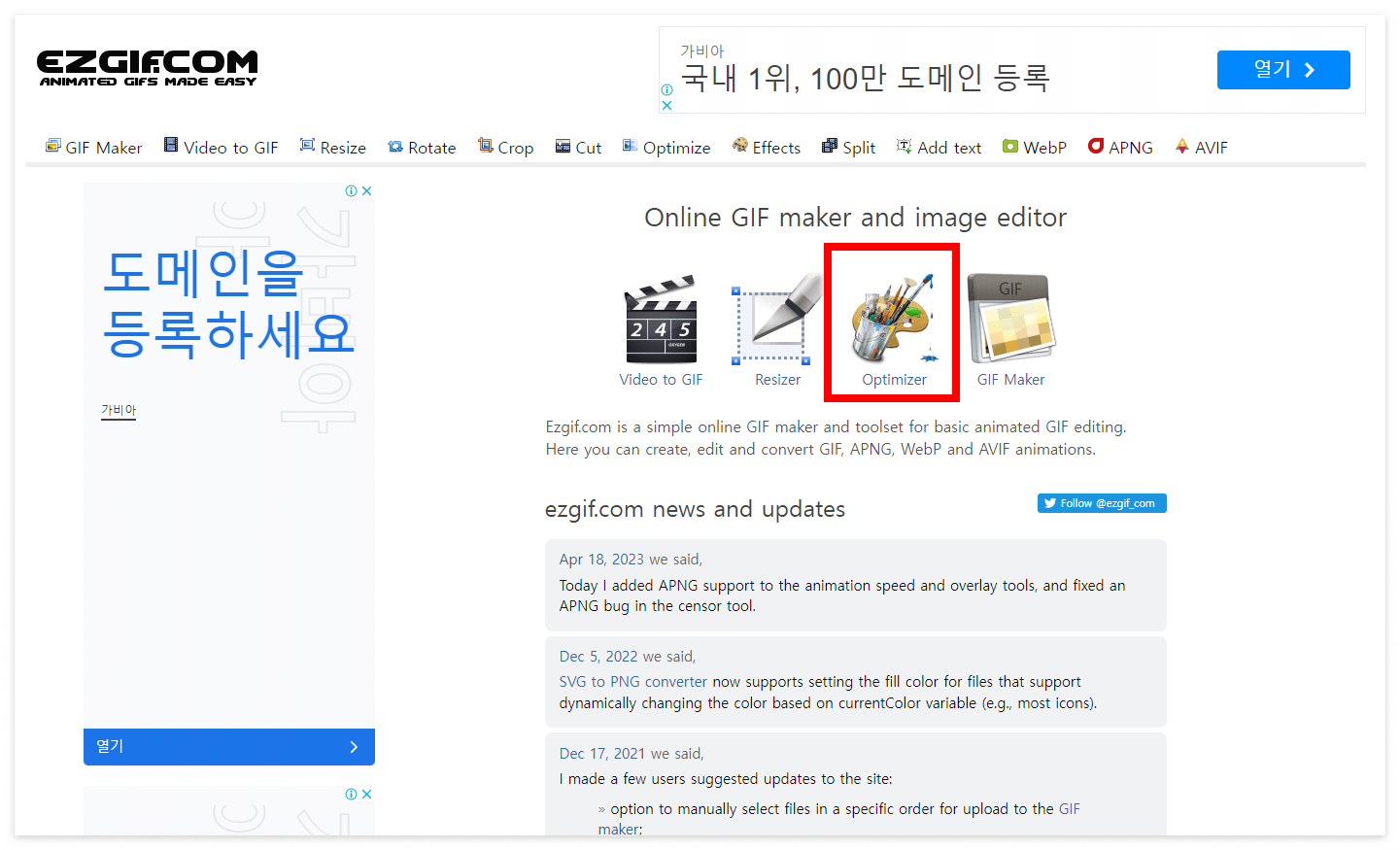Viewport: 1400px width, 850px height.
Task: Open the APNG menu item
Action: point(1120,147)
